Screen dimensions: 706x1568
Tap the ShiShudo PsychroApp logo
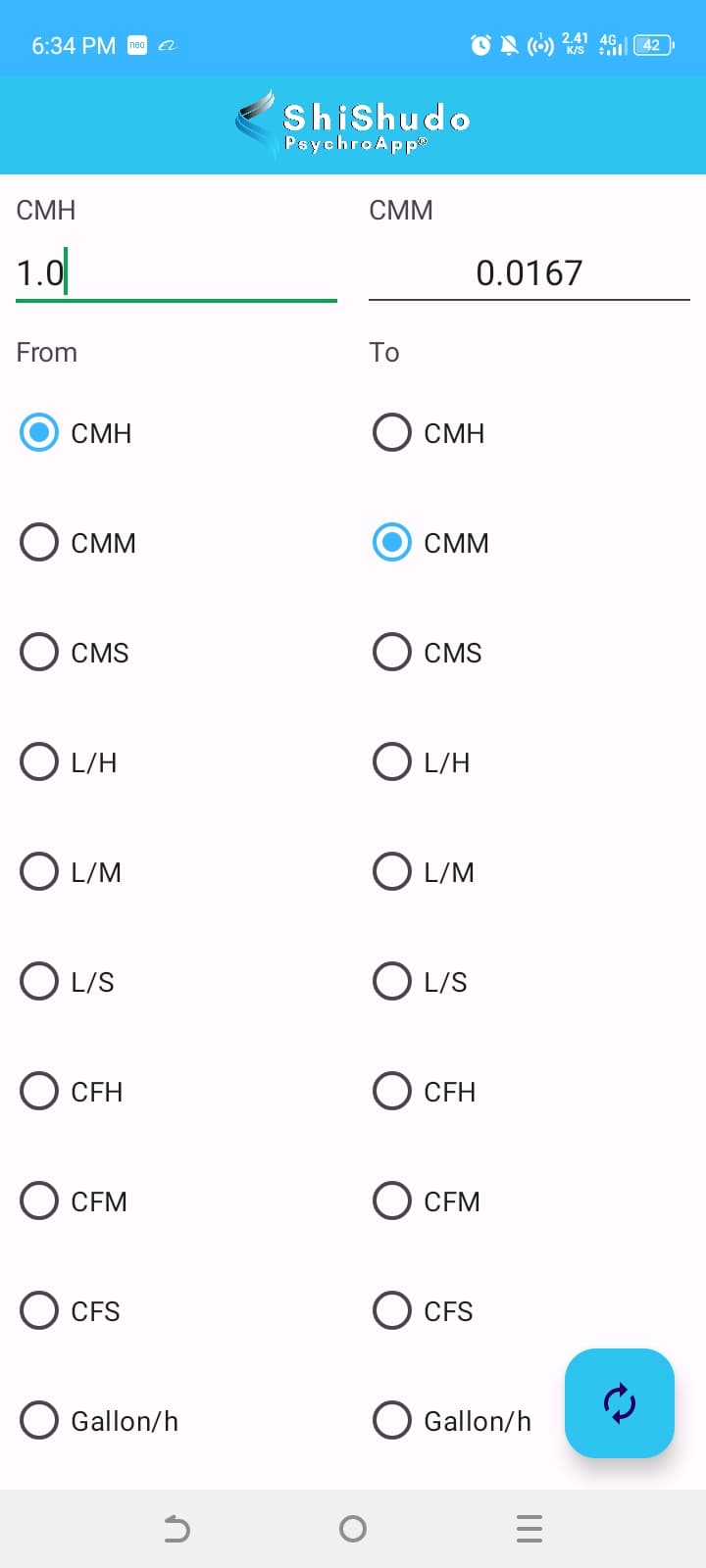click(353, 125)
